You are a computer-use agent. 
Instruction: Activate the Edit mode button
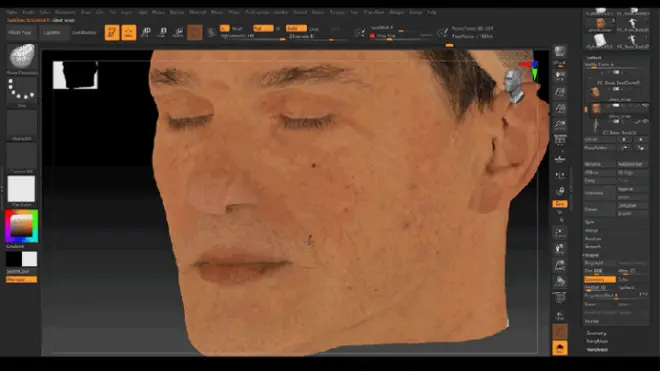point(112,32)
